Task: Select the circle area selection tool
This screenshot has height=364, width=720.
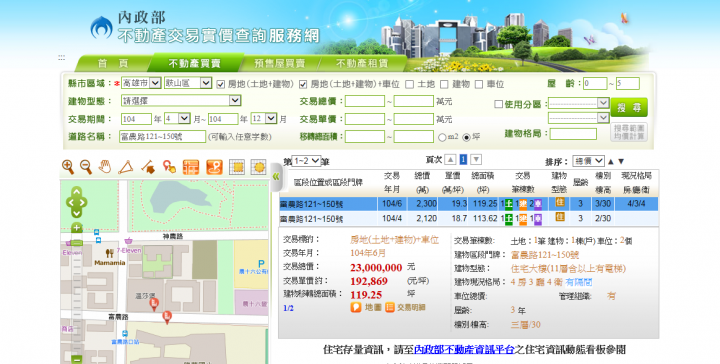Action: [x=259, y=167]
